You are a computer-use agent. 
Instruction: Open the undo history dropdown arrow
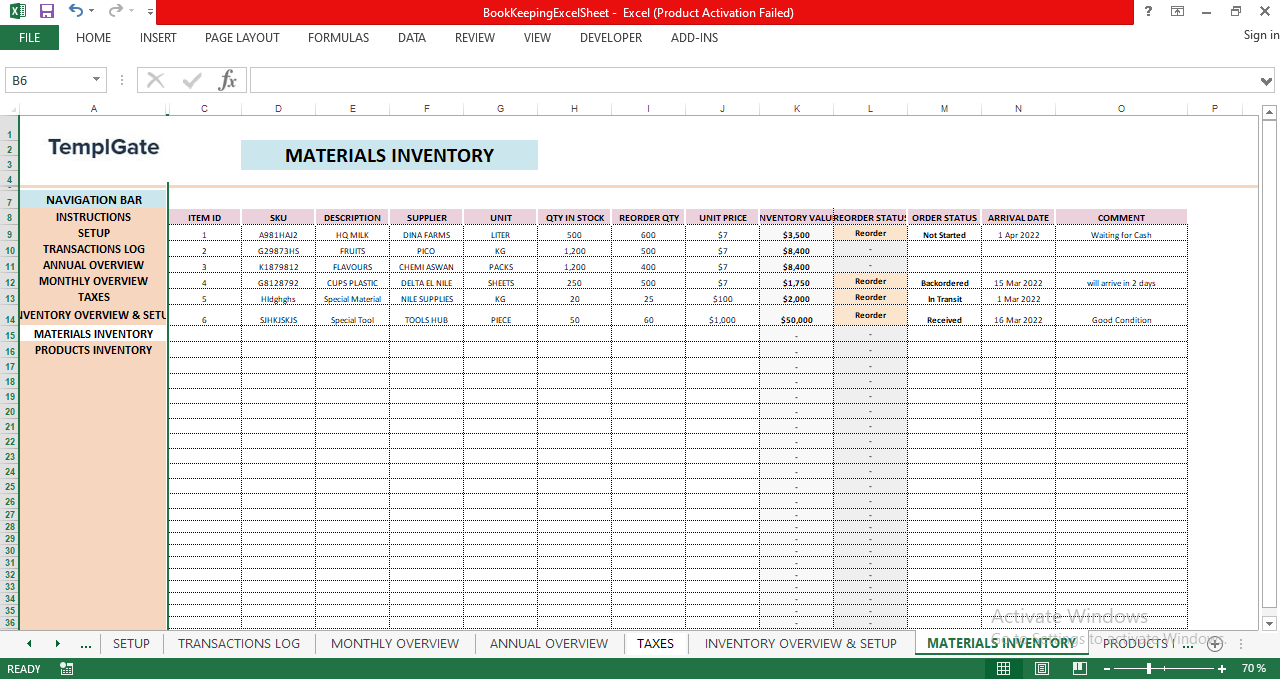point(92,12)
